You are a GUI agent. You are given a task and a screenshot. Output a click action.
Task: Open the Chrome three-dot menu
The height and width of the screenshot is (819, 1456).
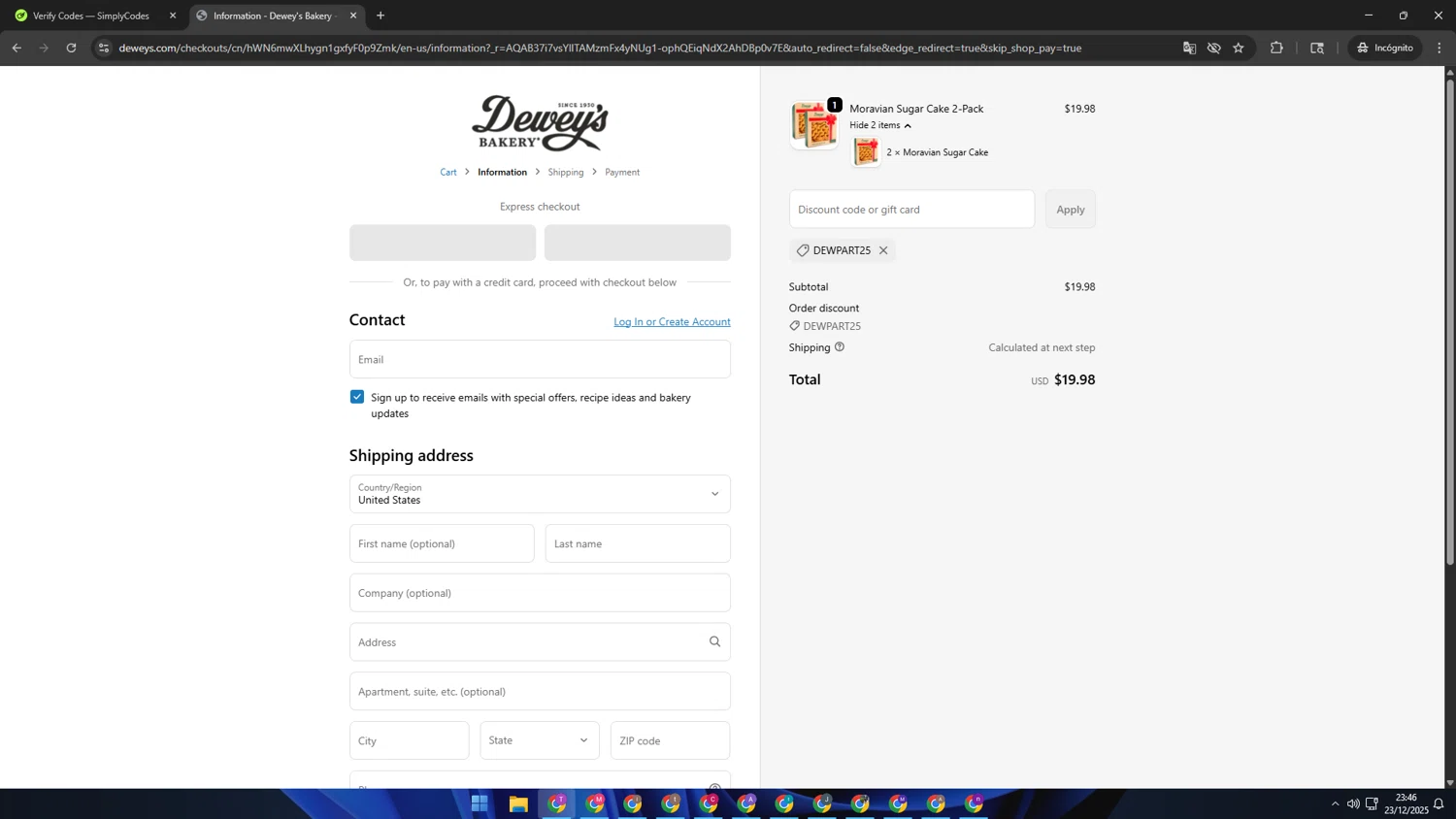1439,48
